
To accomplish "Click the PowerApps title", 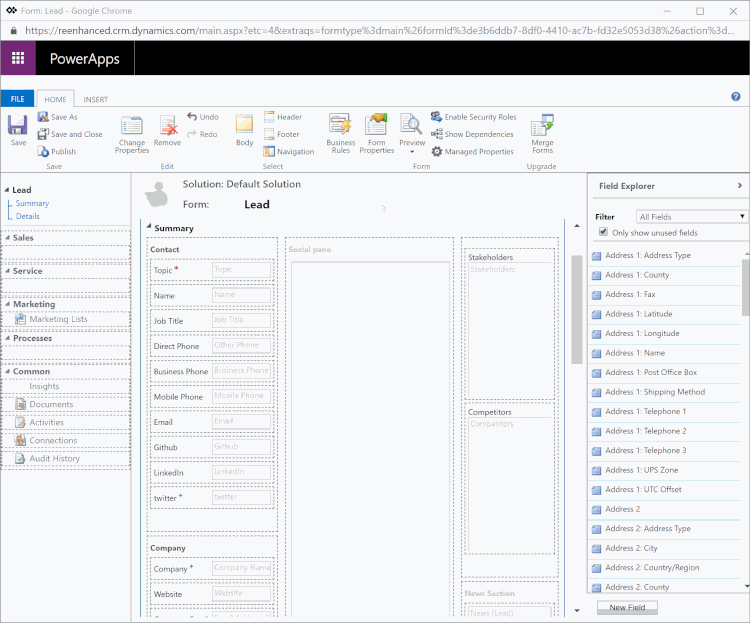I will pyautogui.click(x=85, y=58).
